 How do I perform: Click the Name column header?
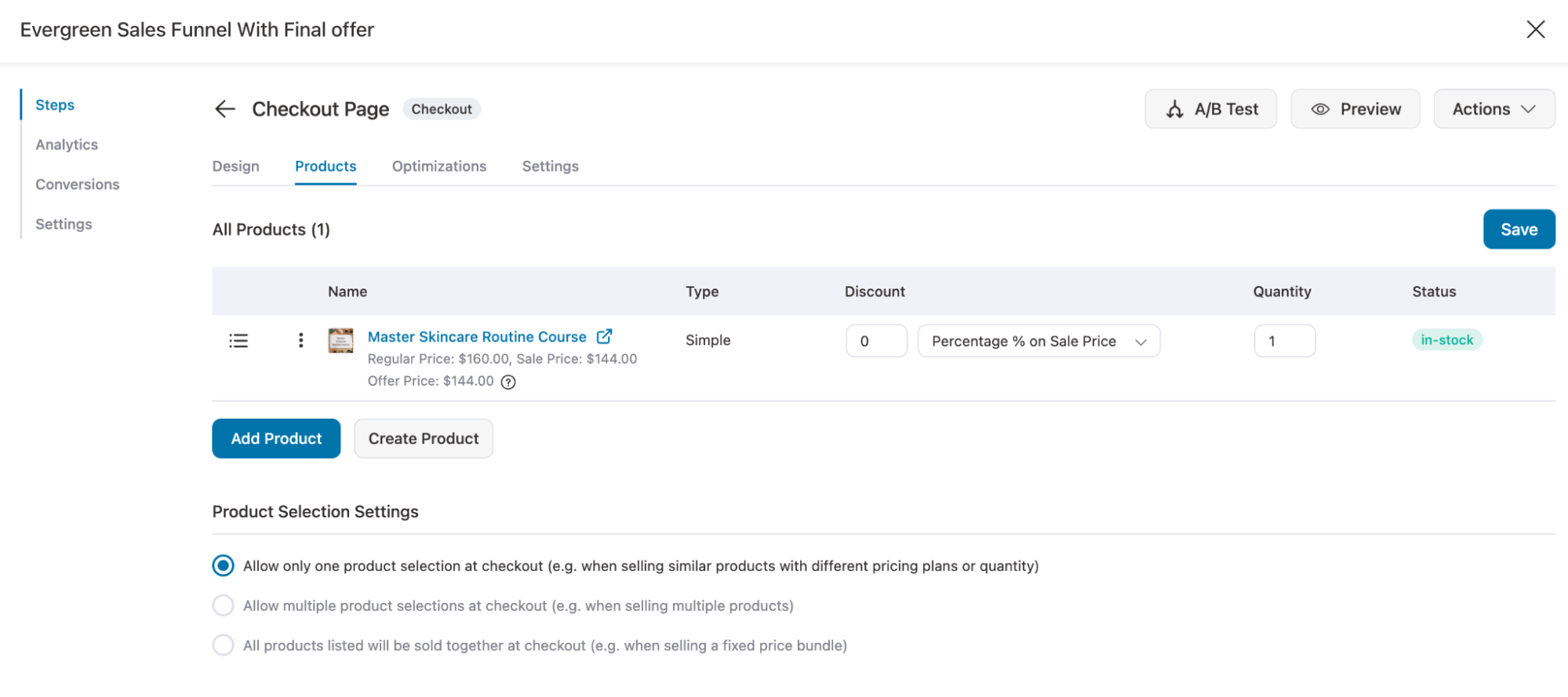click(x=347, y=292)
